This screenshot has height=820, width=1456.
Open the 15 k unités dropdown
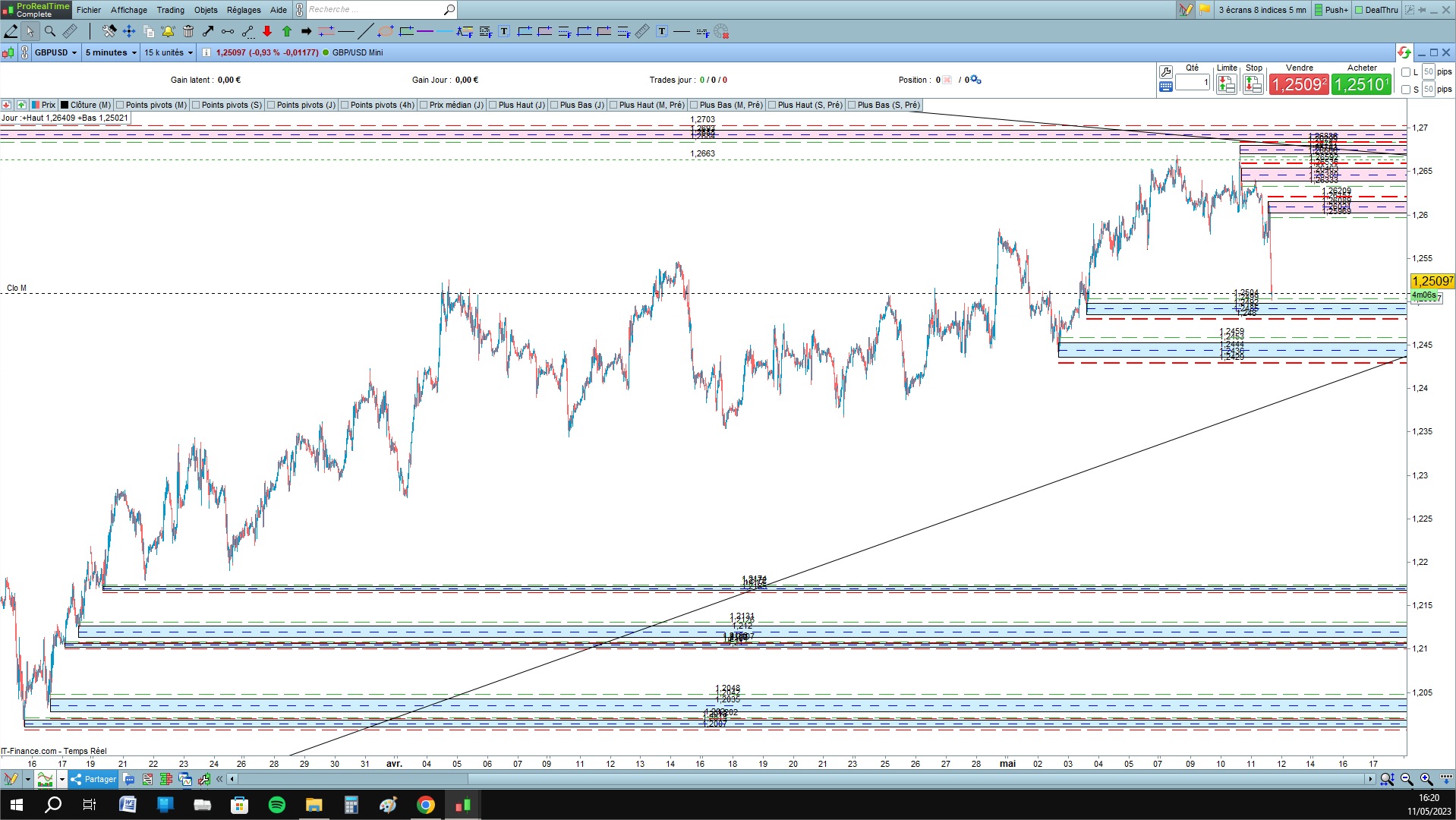pyautogui.click(x=169, y=52)
